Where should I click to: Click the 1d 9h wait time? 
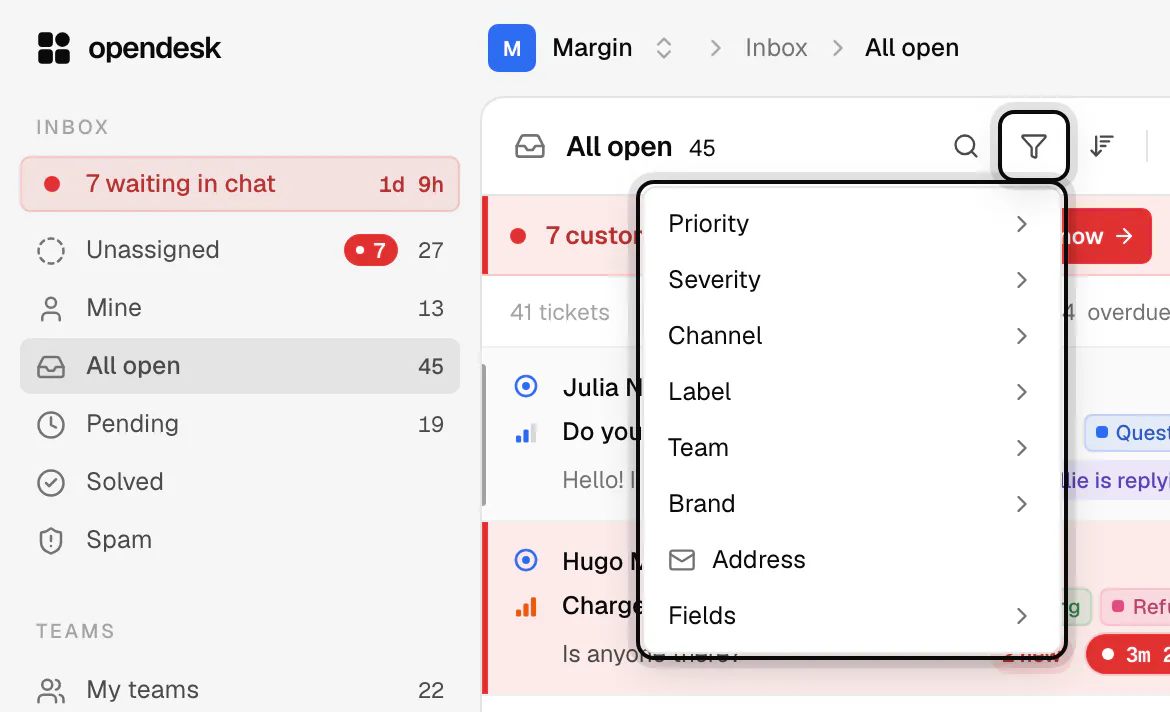point(411,184)
